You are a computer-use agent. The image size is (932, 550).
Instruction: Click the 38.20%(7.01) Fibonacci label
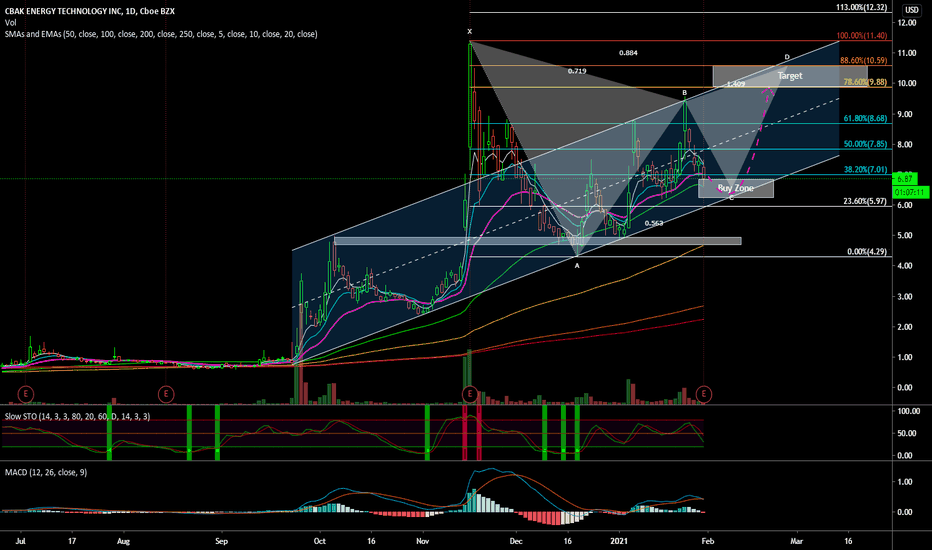865,170
